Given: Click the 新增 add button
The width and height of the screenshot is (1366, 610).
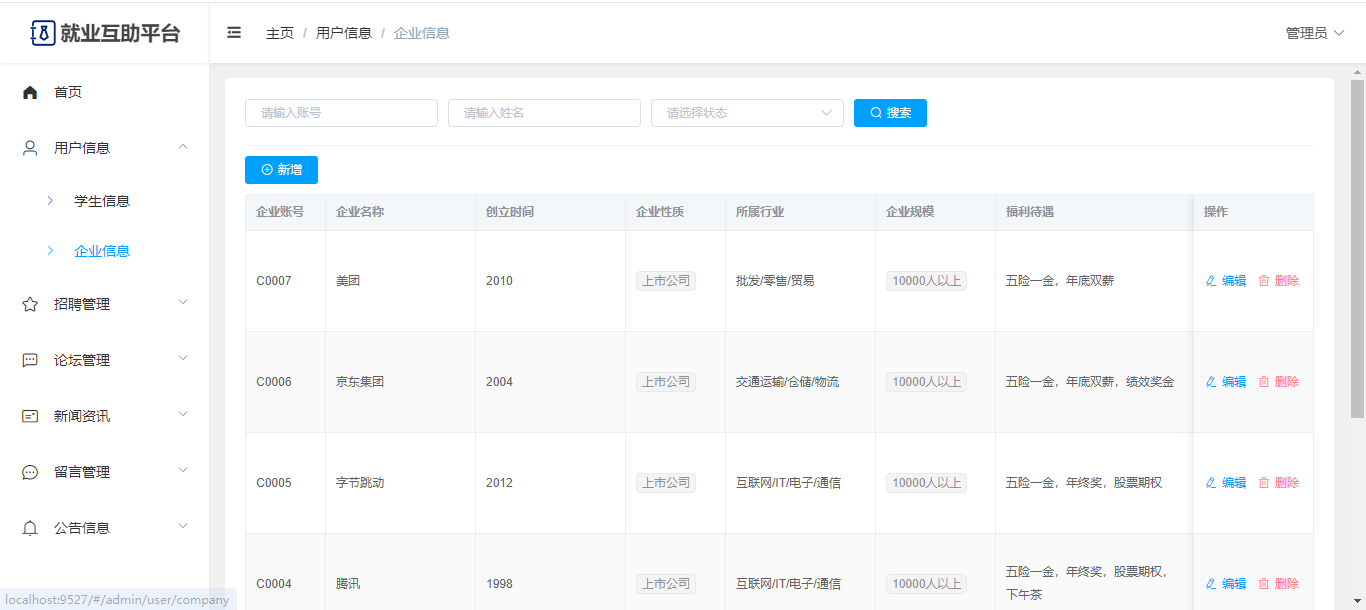Looking at the screenshot, I should click(x=281, y=170).
